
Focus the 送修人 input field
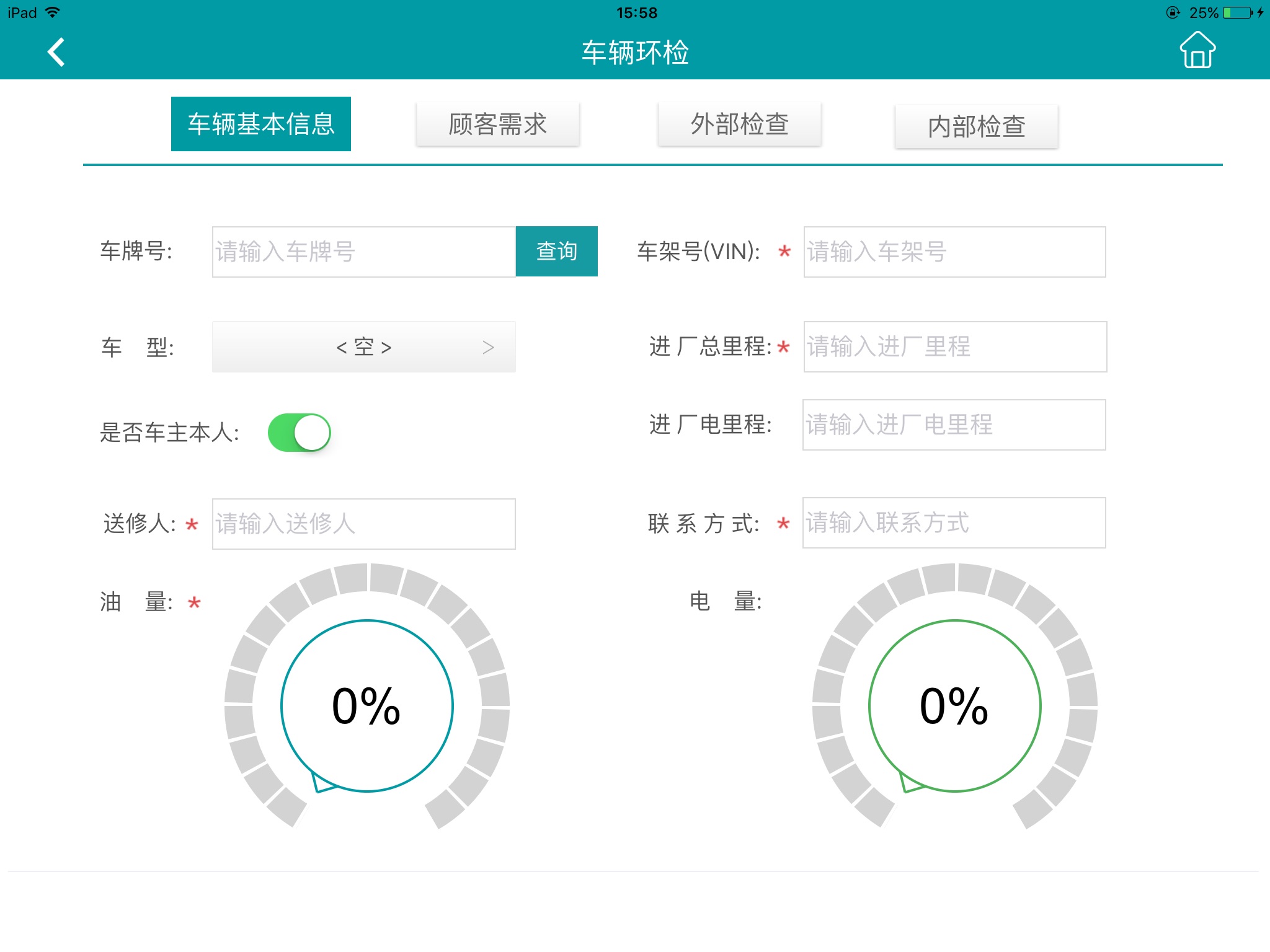(x=364, y=524)
